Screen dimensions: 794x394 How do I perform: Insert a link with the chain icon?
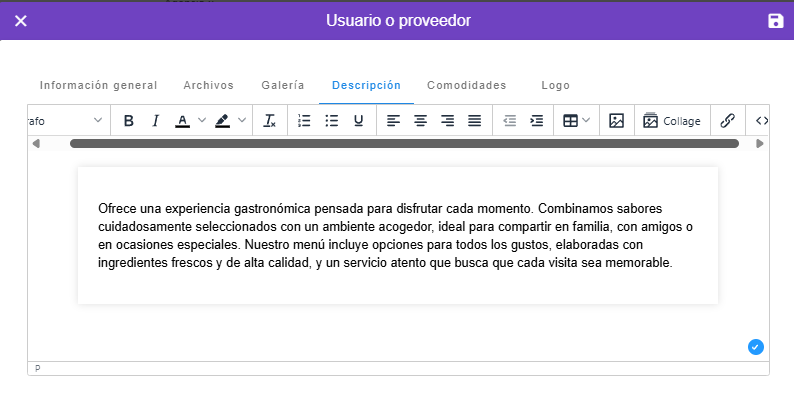coord(728,121)
